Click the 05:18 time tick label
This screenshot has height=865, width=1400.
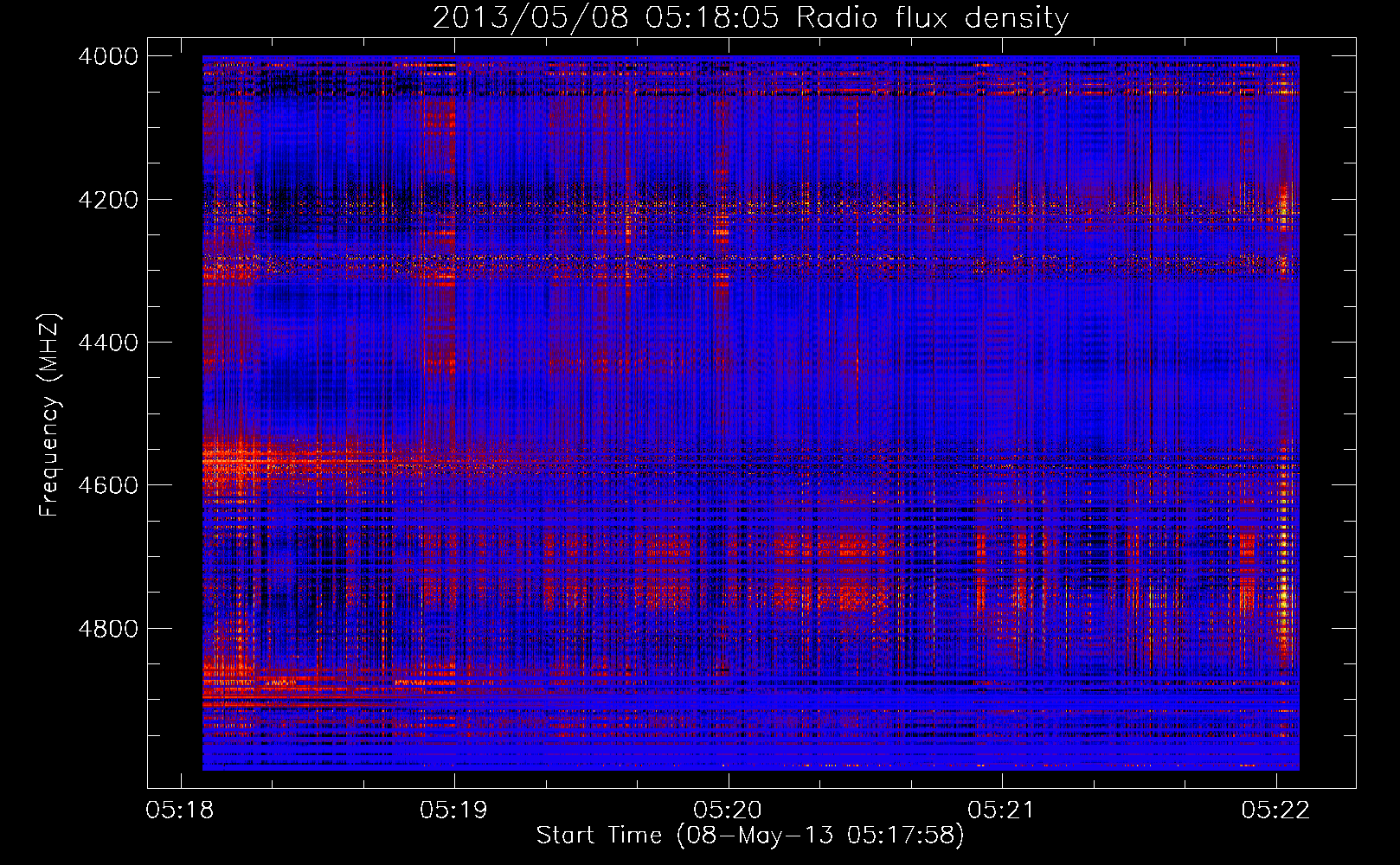[x=181, y=811]
